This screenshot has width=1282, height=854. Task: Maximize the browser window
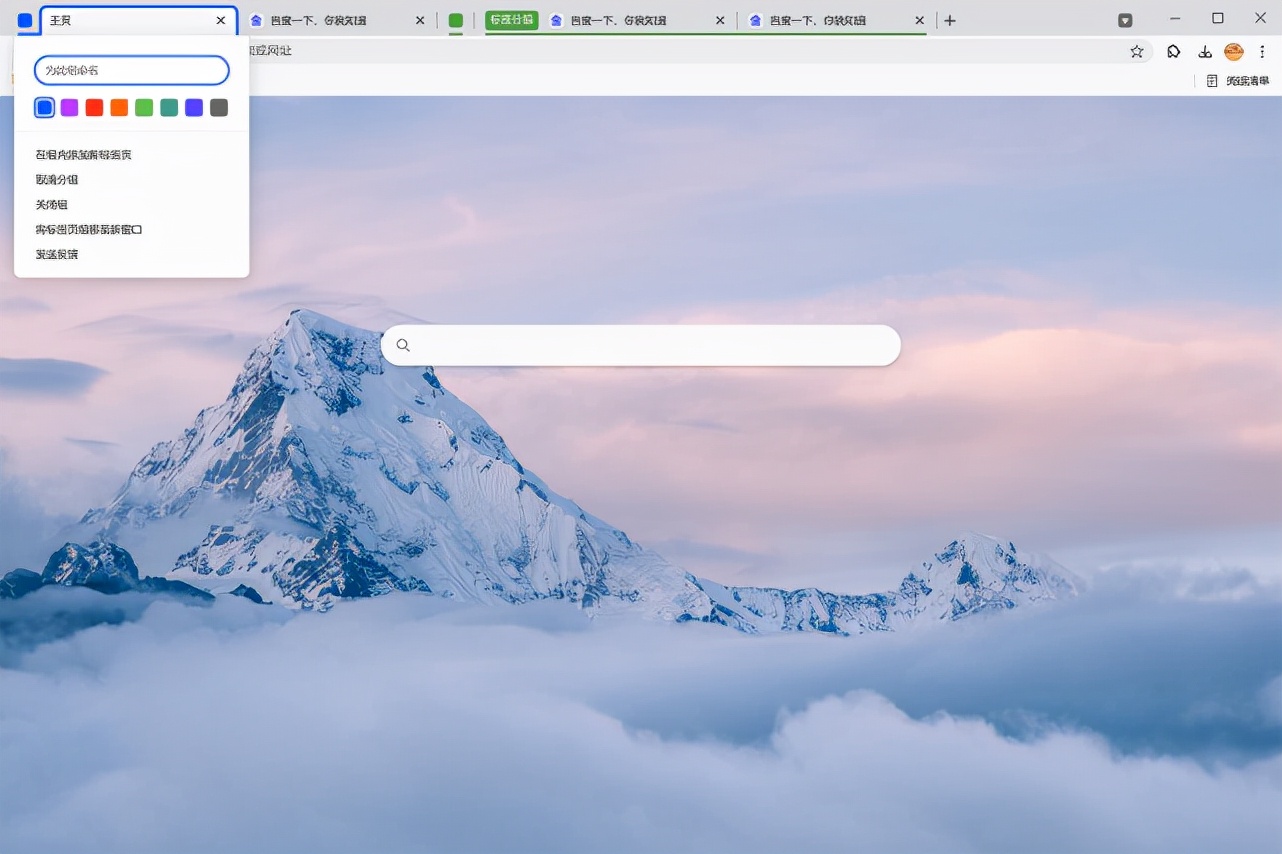[x=1218, y=19]
